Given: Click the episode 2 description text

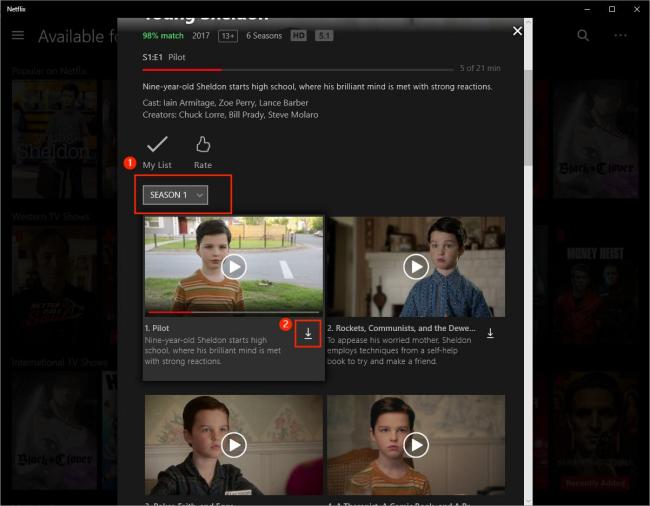Looking at the screenshot, I should (399, 351).
